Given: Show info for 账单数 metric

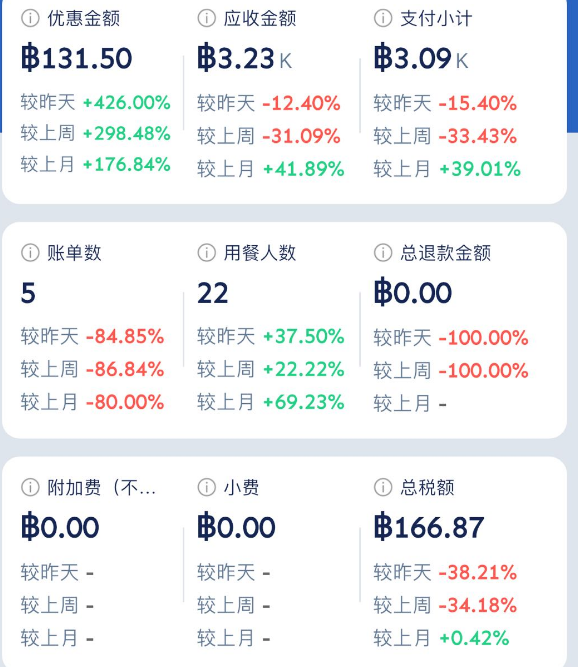Looking at the screenshot, I should [x=30, y=253].
